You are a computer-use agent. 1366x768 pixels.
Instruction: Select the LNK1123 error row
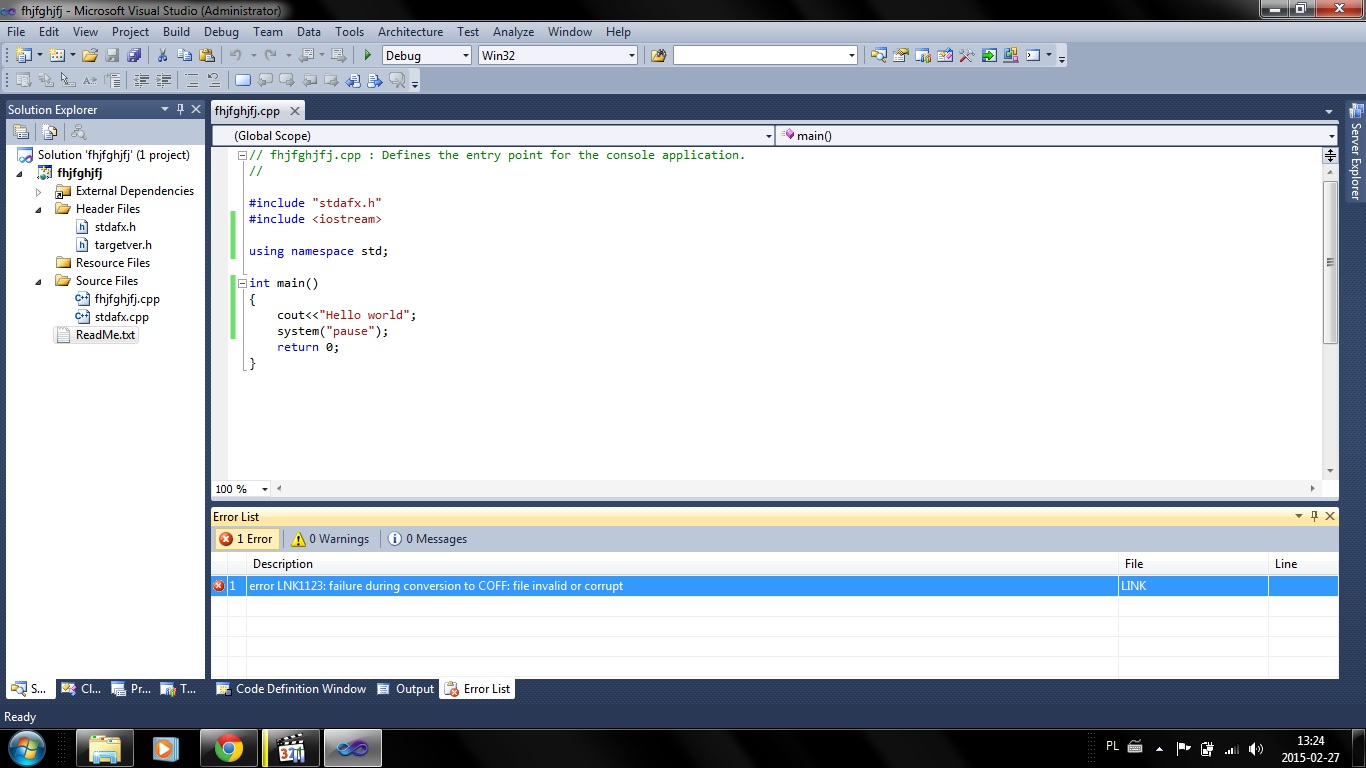coord(774,586)
